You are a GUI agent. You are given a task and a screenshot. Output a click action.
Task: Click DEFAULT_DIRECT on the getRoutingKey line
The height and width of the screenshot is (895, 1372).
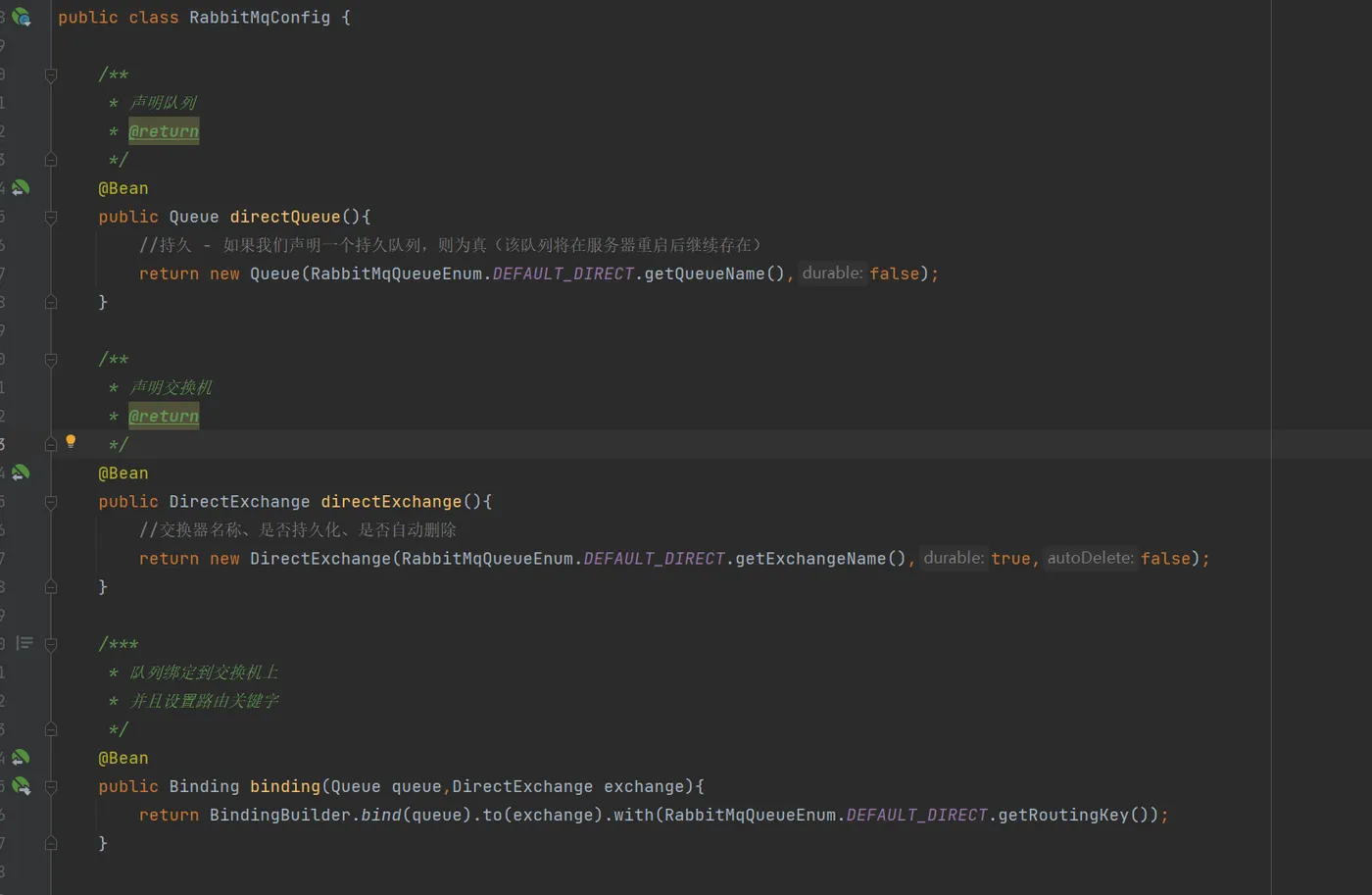pyautogui.click(x=917, y=815)
